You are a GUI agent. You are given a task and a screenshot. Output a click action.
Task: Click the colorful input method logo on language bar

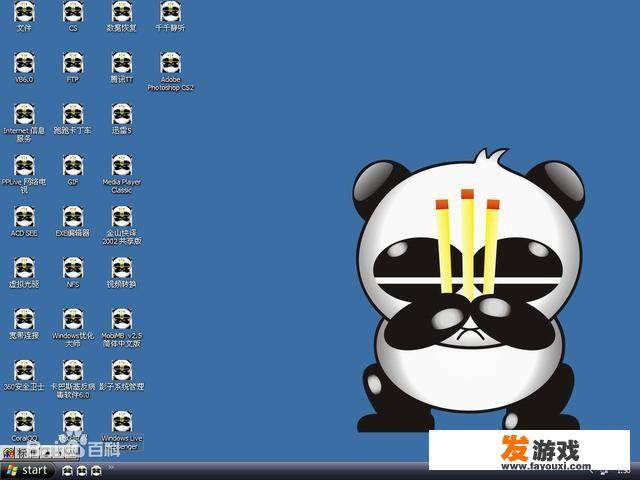[9, 453]
